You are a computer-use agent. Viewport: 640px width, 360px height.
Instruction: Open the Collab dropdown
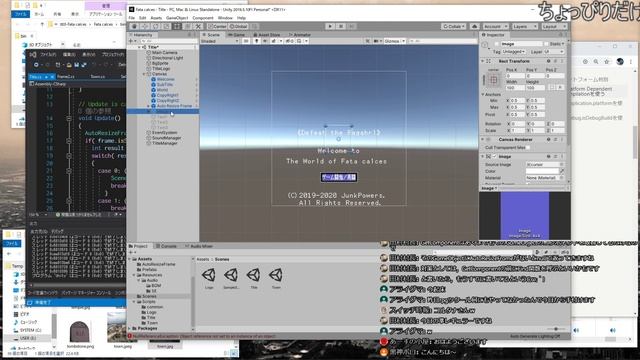click(x=453, y=27)
